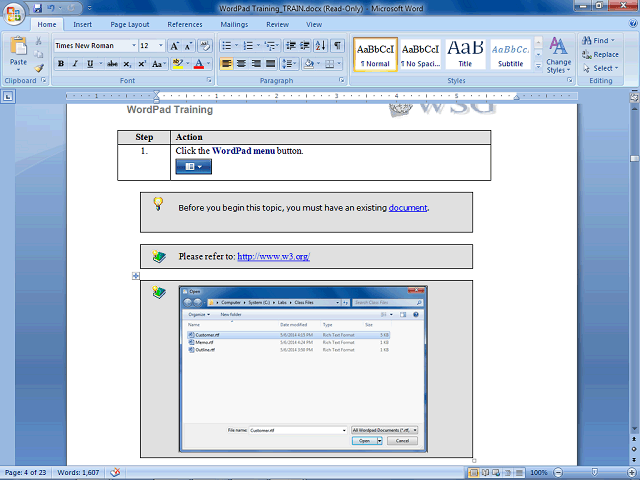
Task: Open the http://www.w3.org/ link
Action: (273, 256)
